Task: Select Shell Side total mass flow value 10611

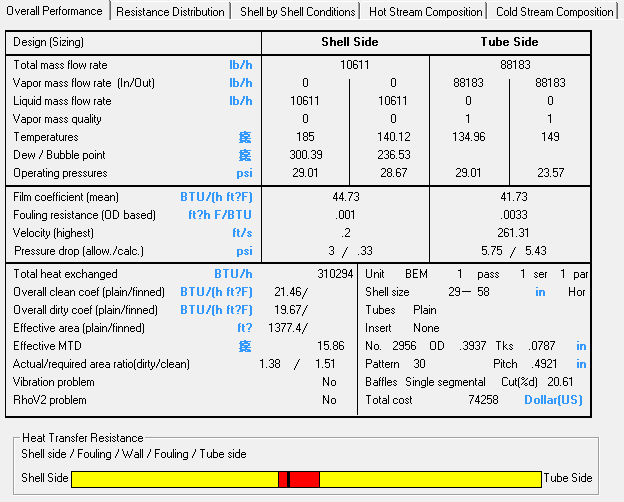Action: [355, 65]
